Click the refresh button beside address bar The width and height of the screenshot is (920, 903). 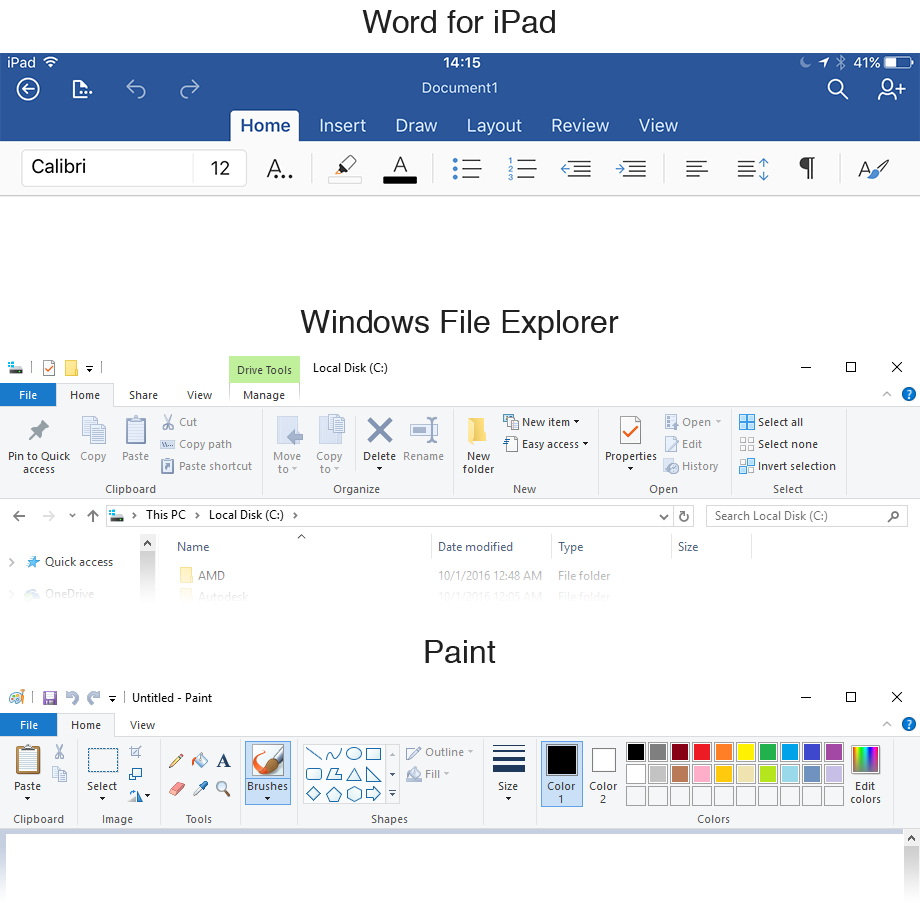click(x=684, y=516)
